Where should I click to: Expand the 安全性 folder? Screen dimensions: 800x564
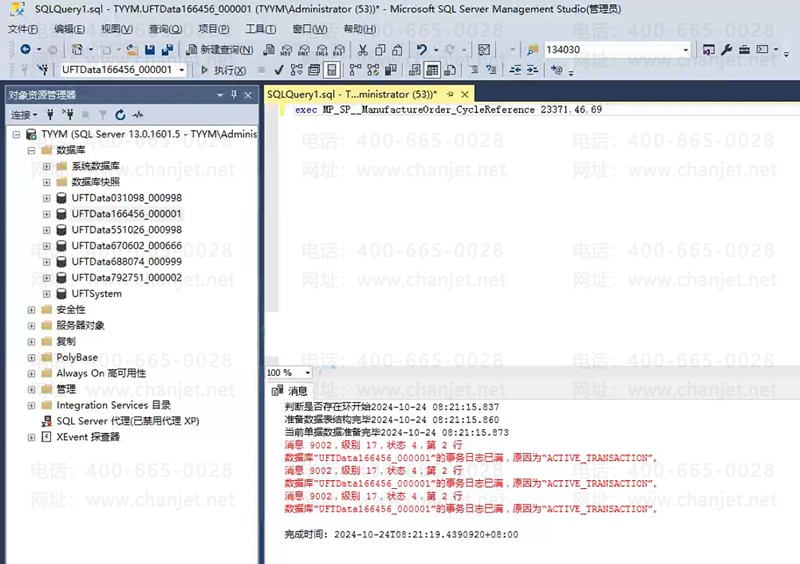pyautogui.click(x=31, y=310)
